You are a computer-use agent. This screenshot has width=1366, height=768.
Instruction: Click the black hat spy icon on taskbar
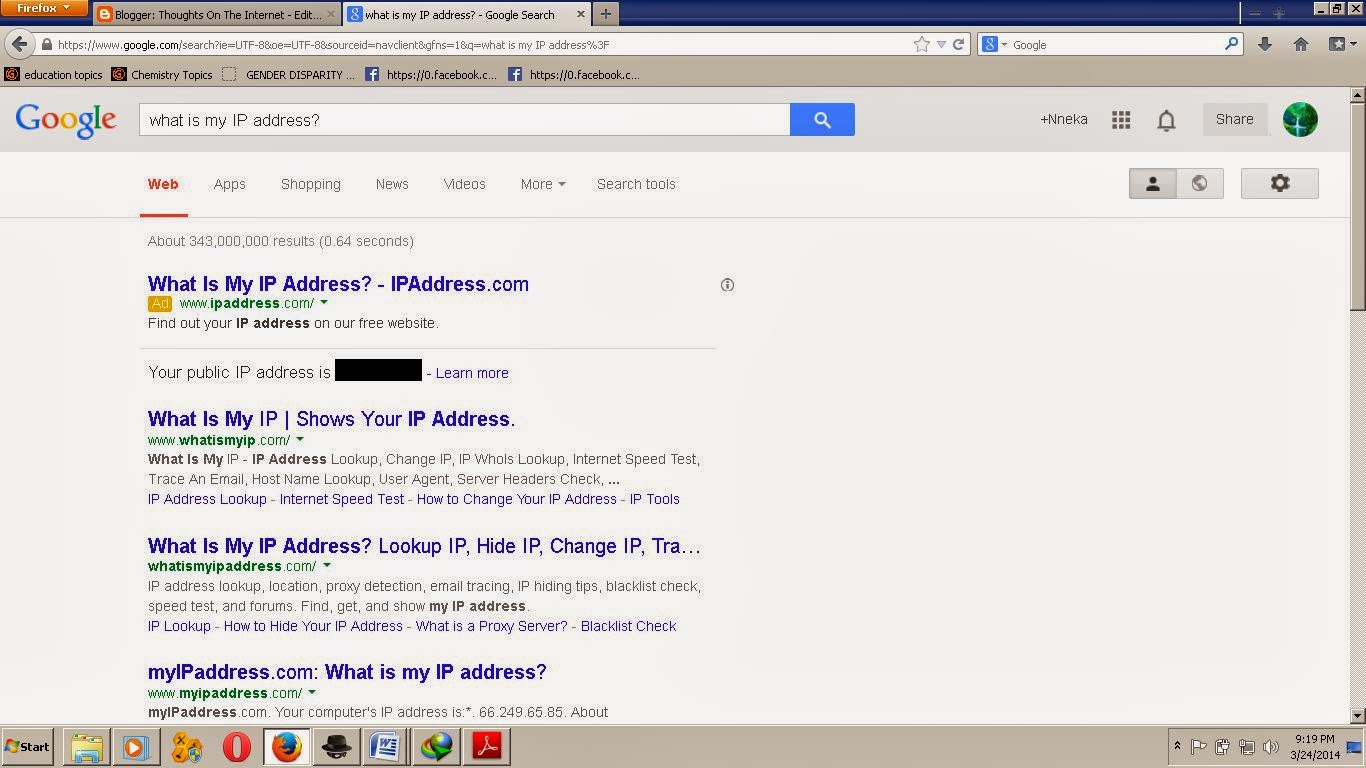pos(336,747)
